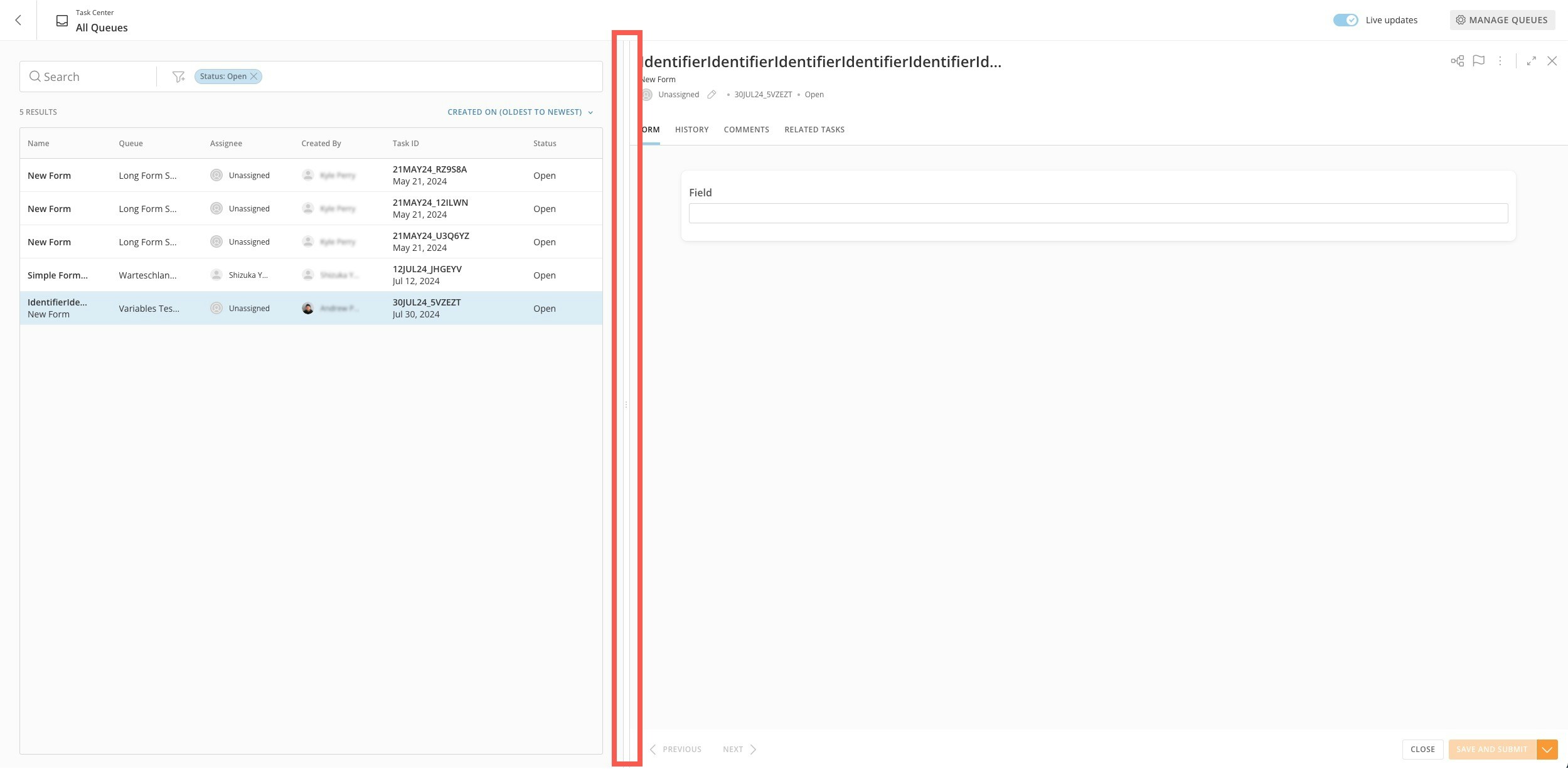Screen dimensions: 1568x769
Task: Click the back arrow icon
Action: point(18,20)
